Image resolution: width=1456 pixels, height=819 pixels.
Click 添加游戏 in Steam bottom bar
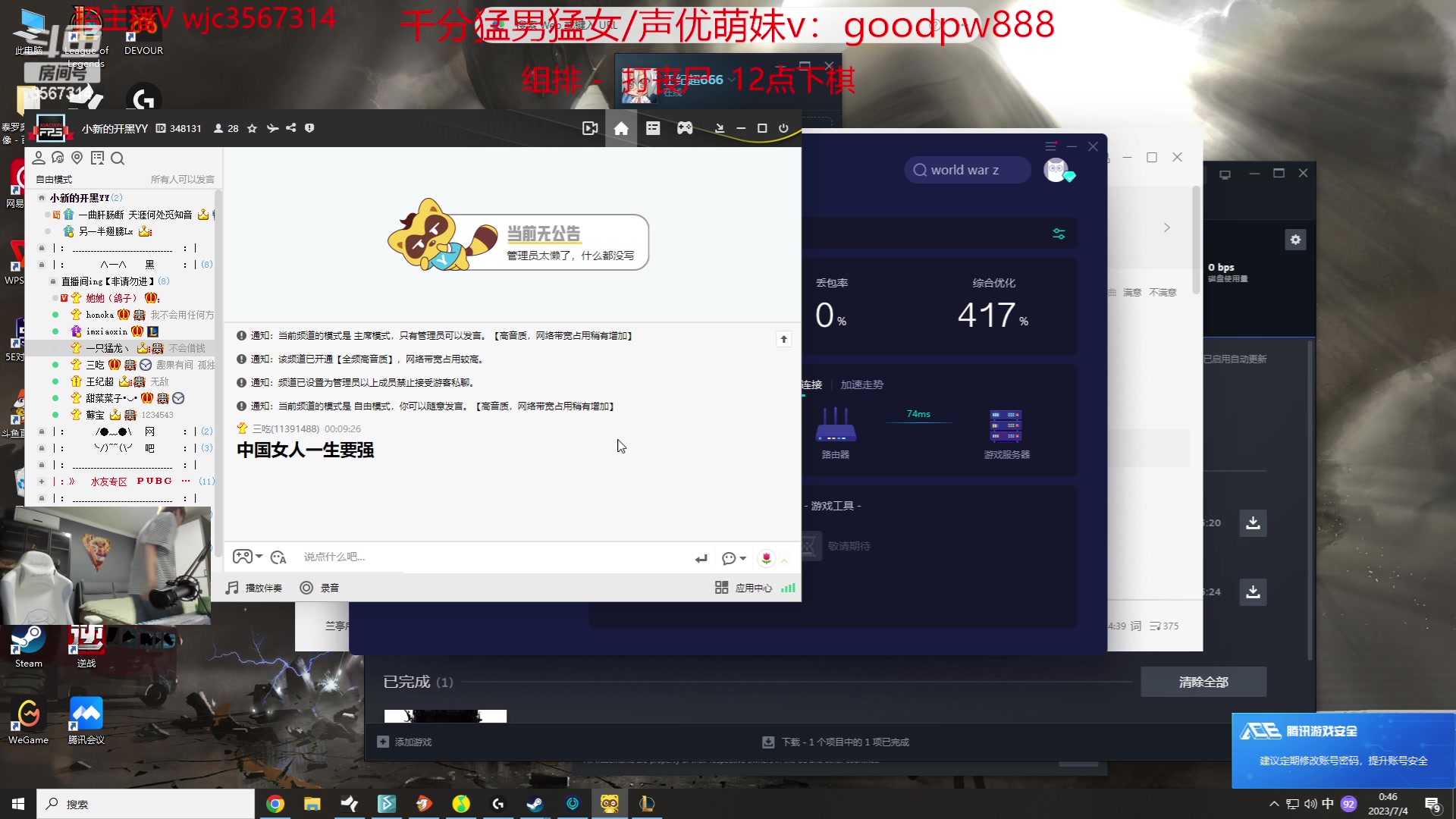coord(405,742)
